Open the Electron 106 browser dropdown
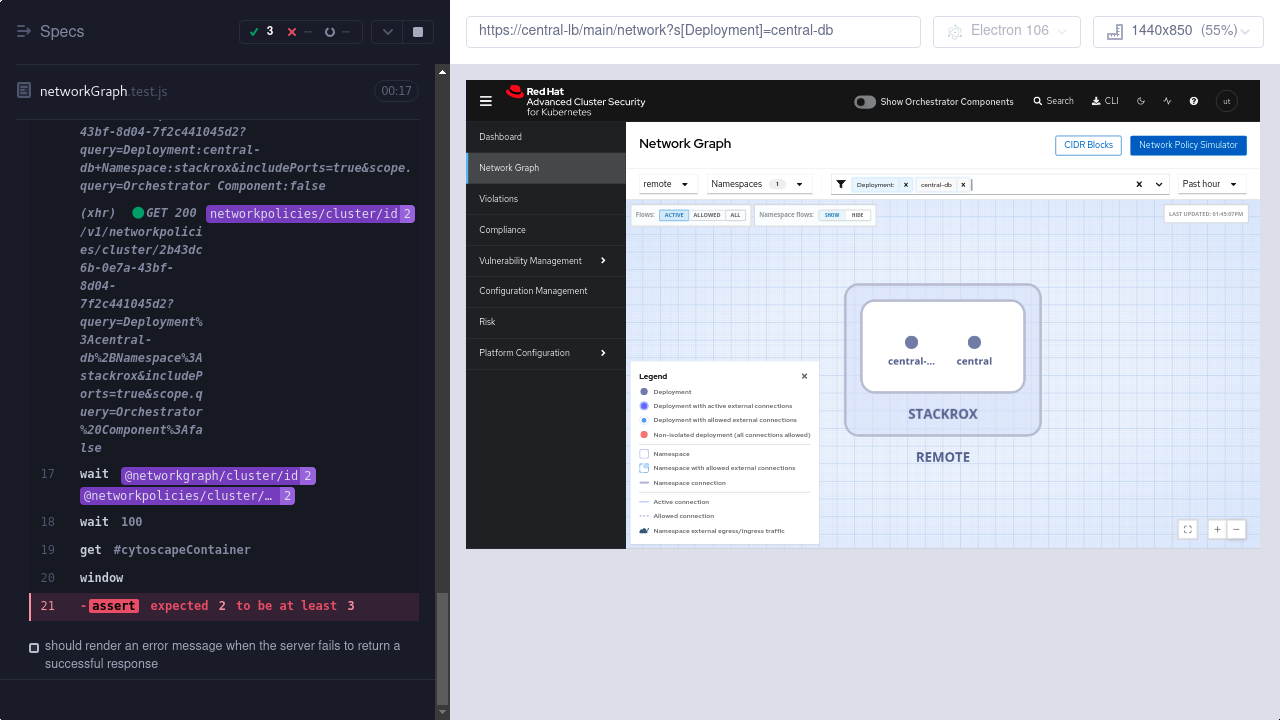Viewport: 1280px width, 720px height. click(1007, 31)
